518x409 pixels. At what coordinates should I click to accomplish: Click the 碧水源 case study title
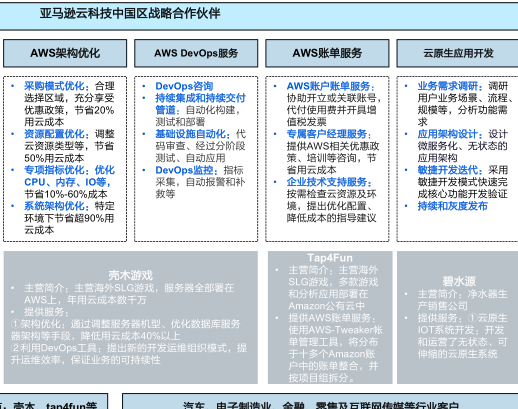point(459,281)
